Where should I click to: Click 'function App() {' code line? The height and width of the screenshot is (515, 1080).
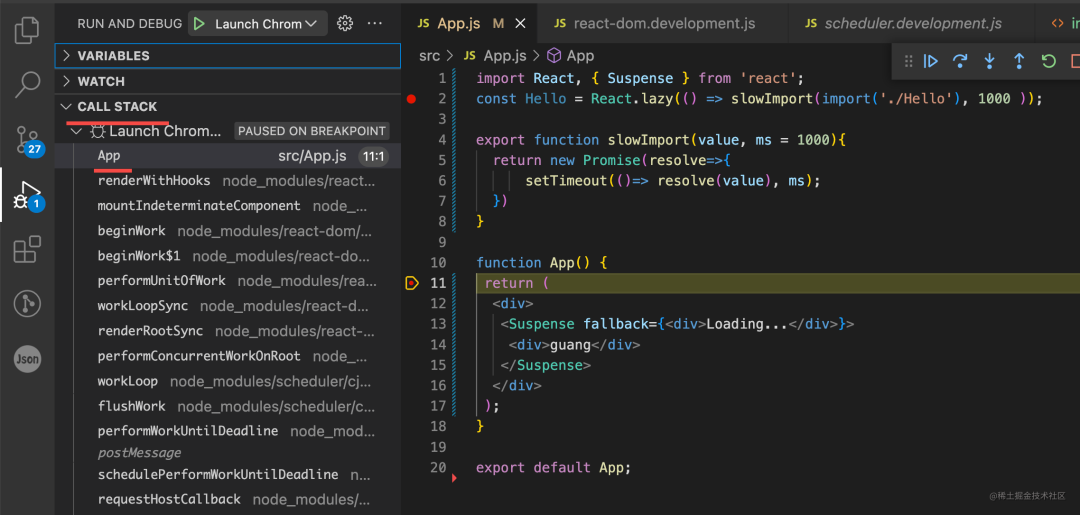point(543,263)
